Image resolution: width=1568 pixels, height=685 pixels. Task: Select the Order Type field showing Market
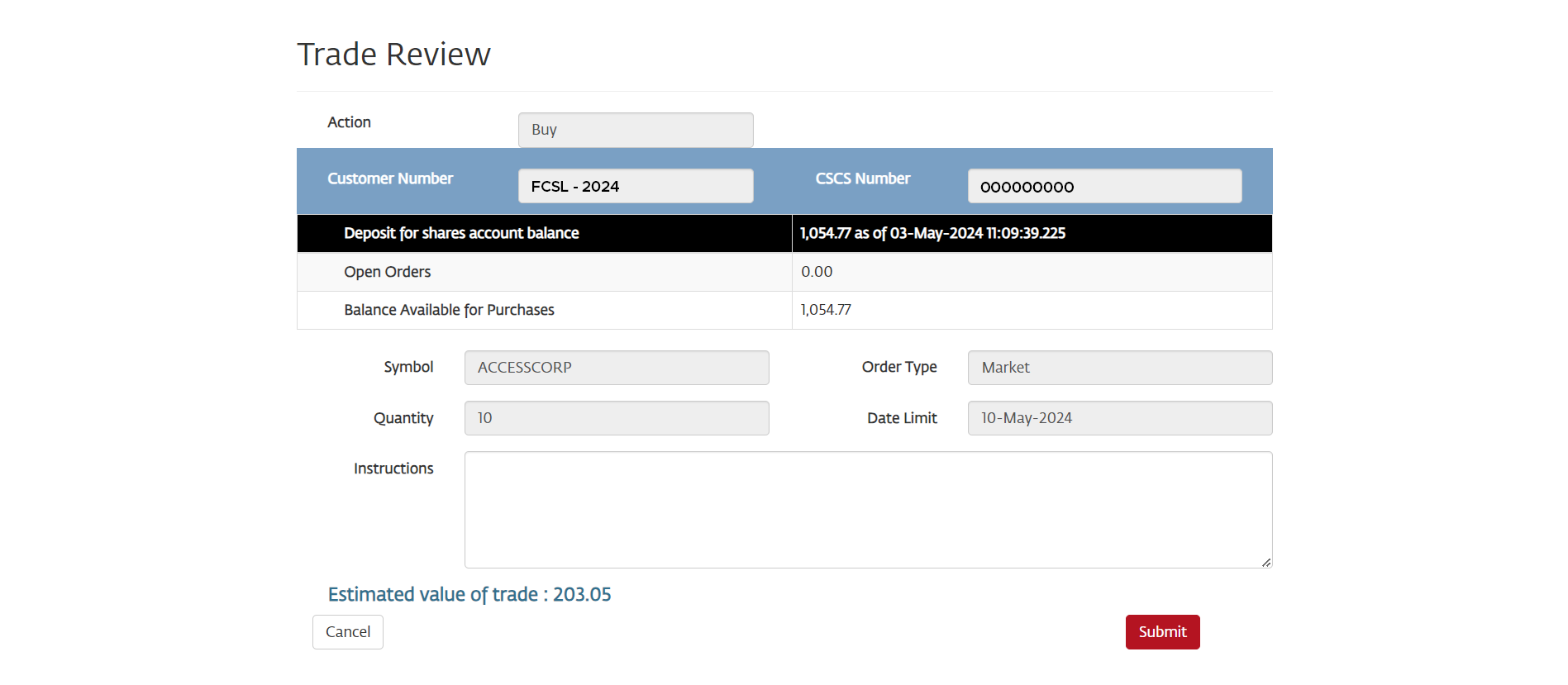pyautogui.click(x=1119, y=368)
